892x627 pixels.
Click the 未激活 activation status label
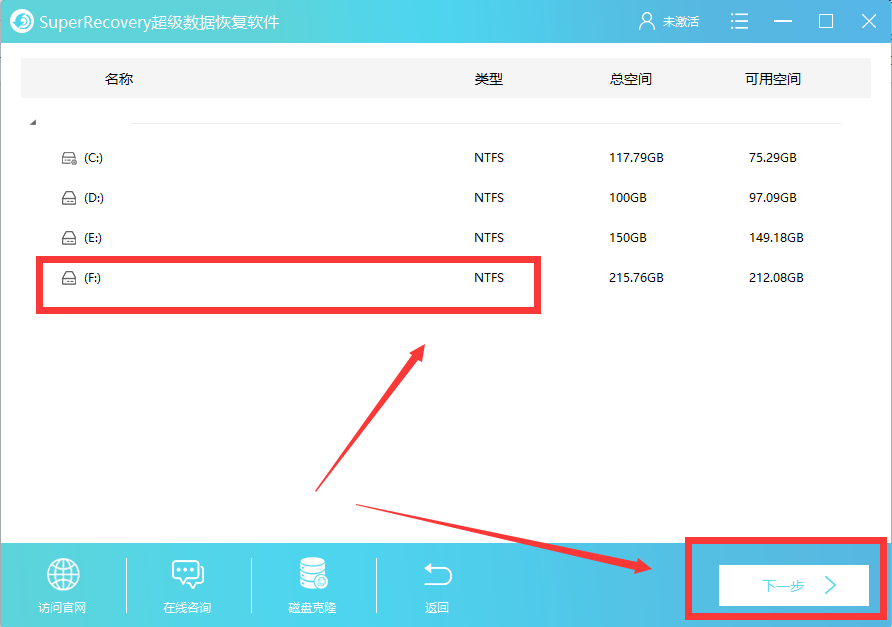(x=681, y=22)
